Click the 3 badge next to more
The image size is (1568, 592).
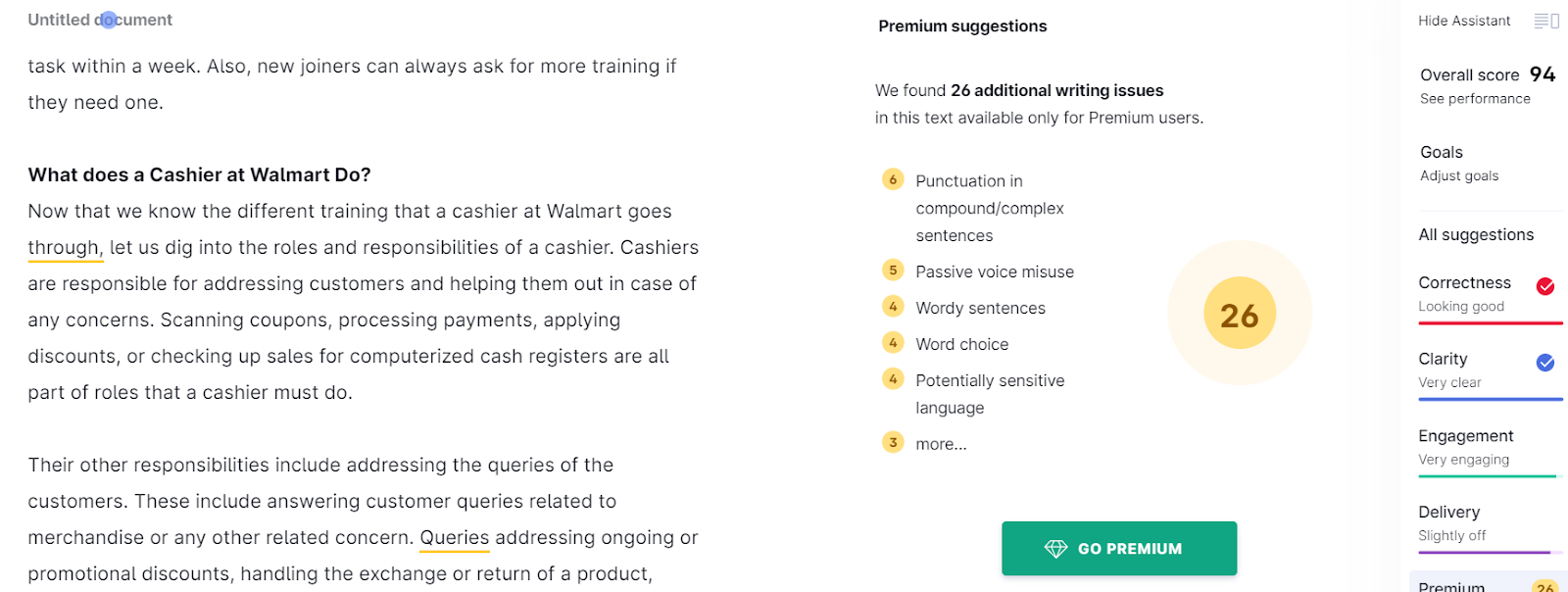tap(893, 442)
